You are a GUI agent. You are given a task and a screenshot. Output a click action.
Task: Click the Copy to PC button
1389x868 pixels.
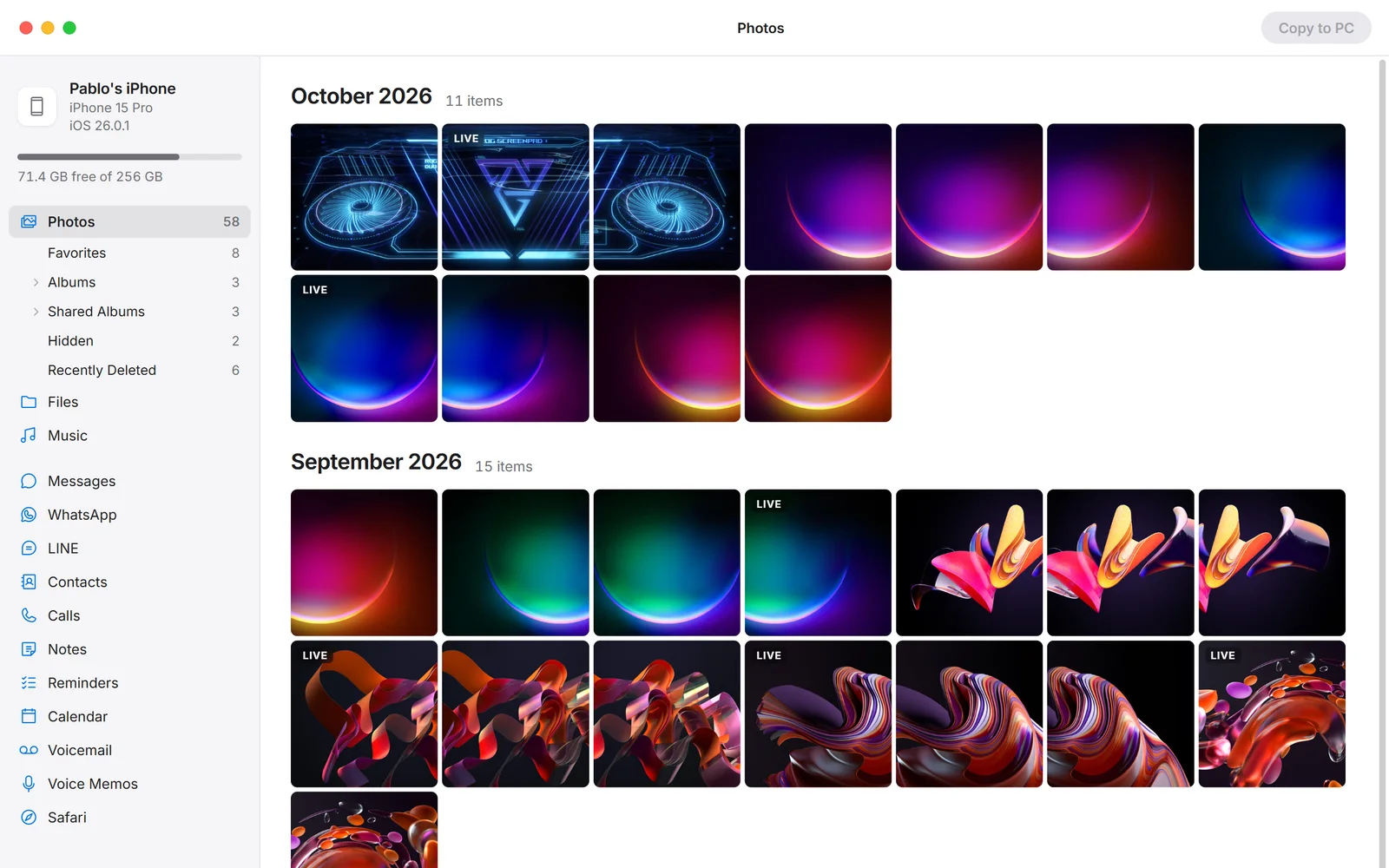click(x=1316, y=28)
